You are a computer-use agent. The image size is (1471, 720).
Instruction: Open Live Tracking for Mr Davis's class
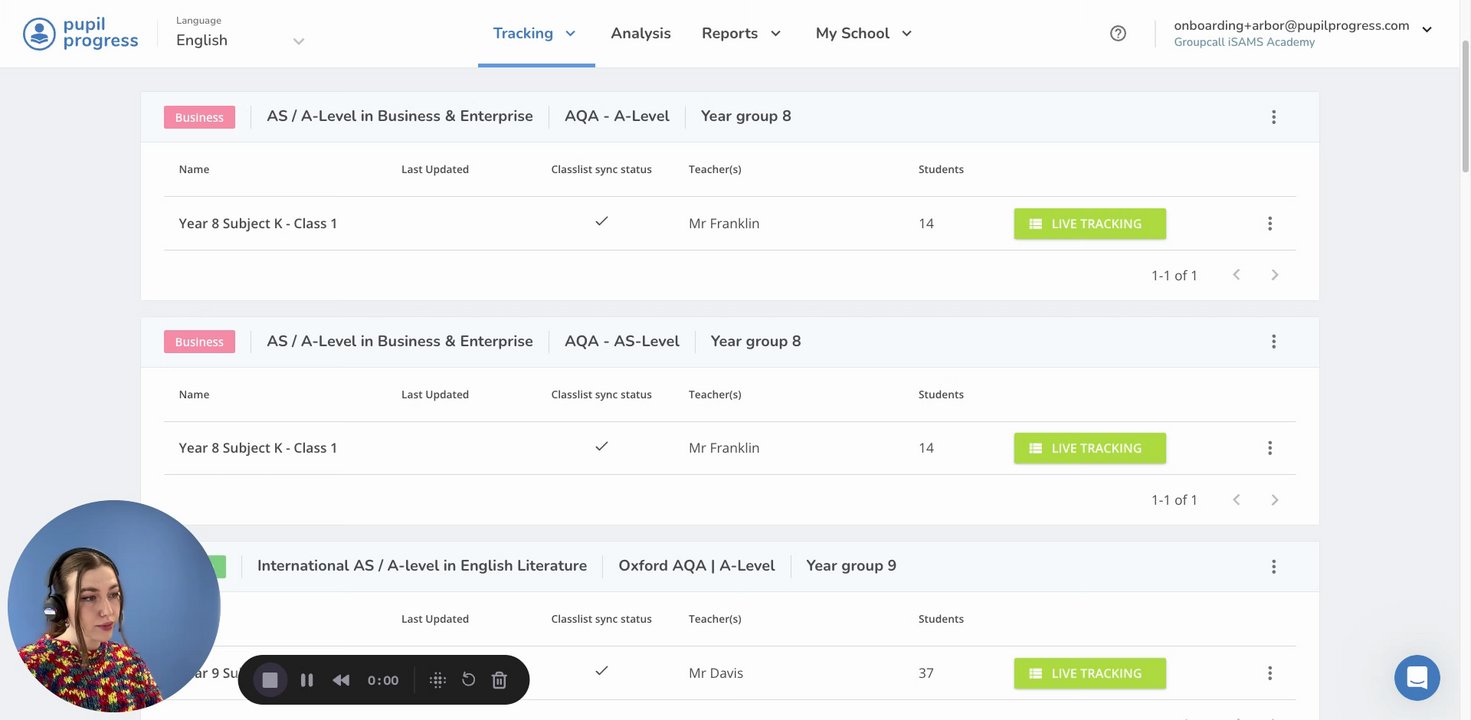coord(1089,673)
